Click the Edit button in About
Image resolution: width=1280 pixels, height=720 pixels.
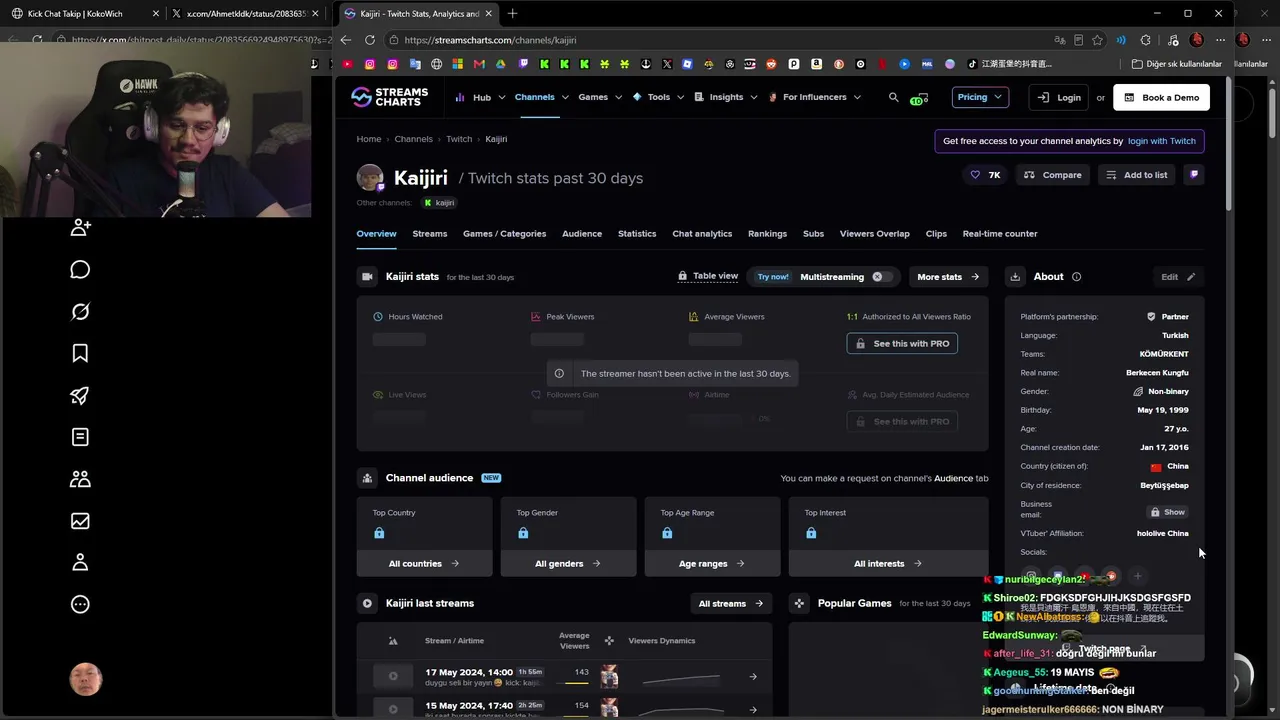click(x=1178, y=277)
